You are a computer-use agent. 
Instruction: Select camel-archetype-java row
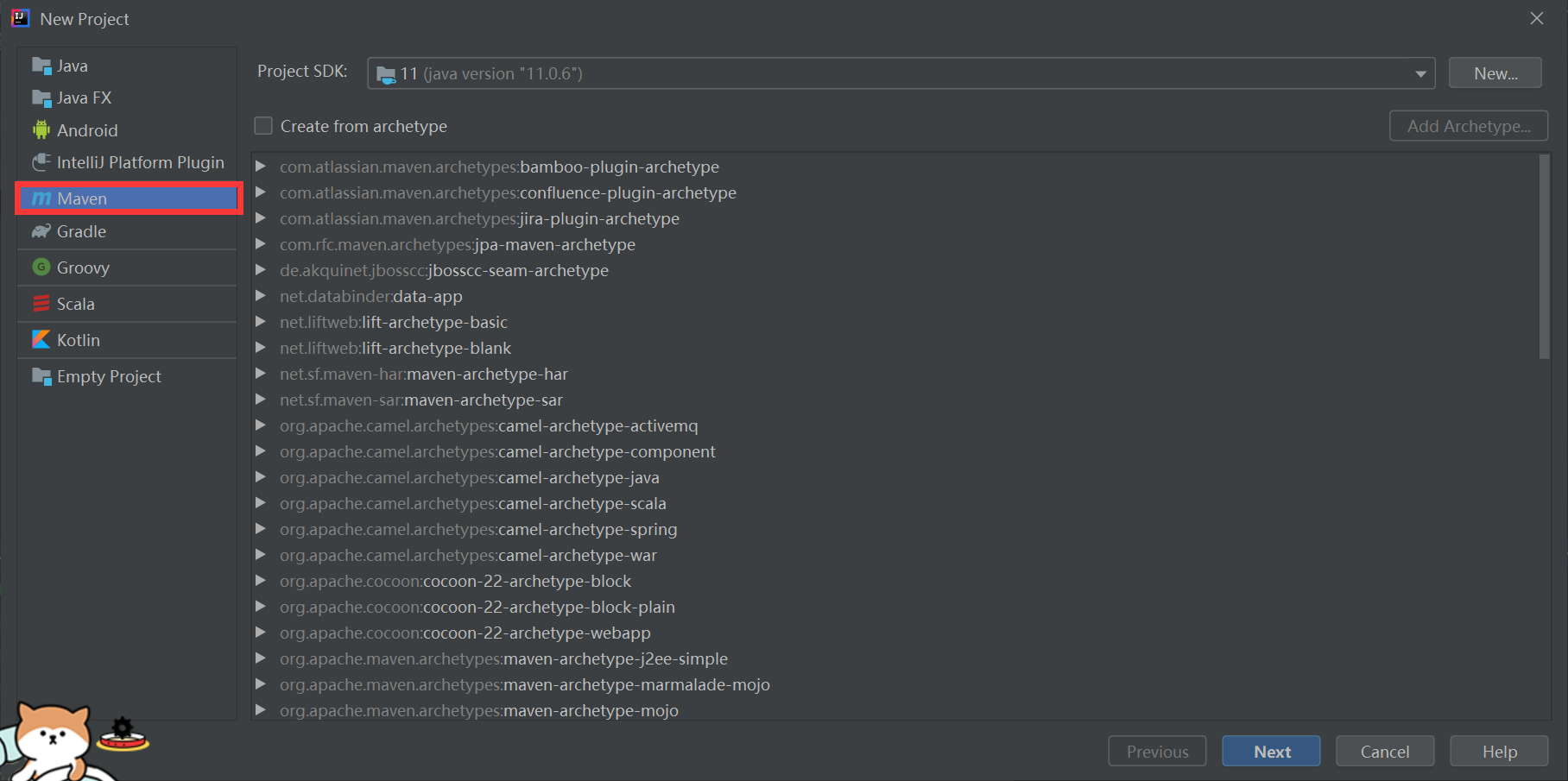tap(895, 477)
